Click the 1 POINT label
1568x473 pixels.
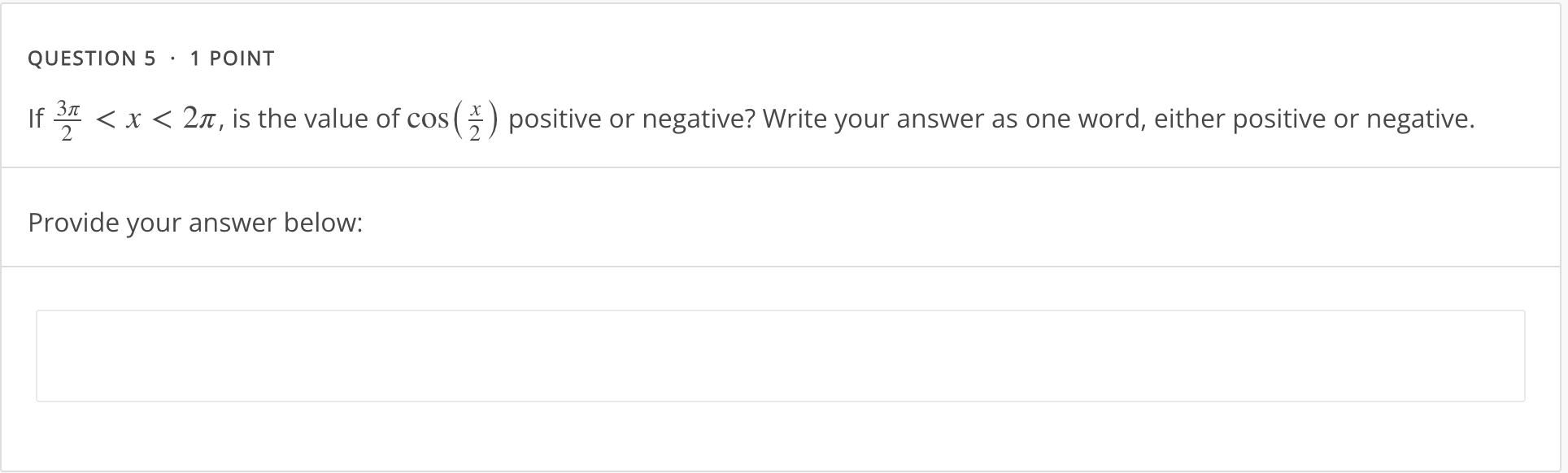coord(231,58)
